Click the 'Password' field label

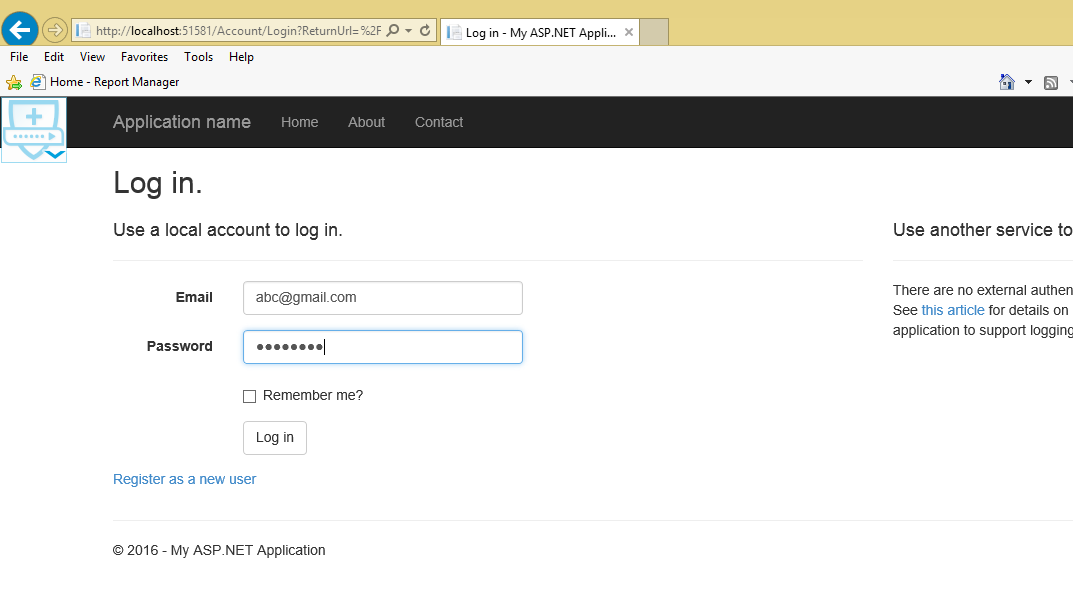coord(180,346)
